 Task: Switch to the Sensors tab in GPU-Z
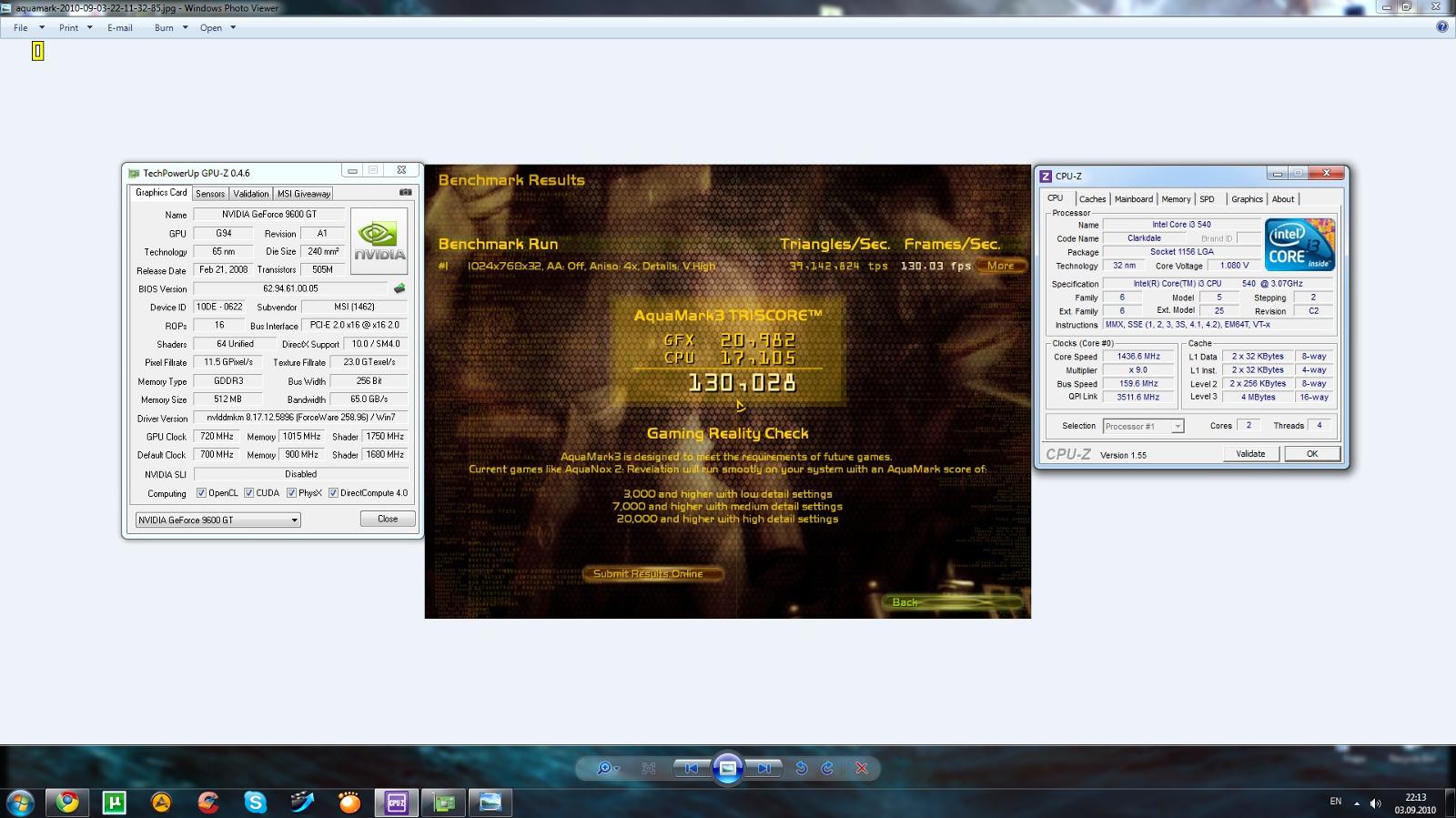point(210,194)
